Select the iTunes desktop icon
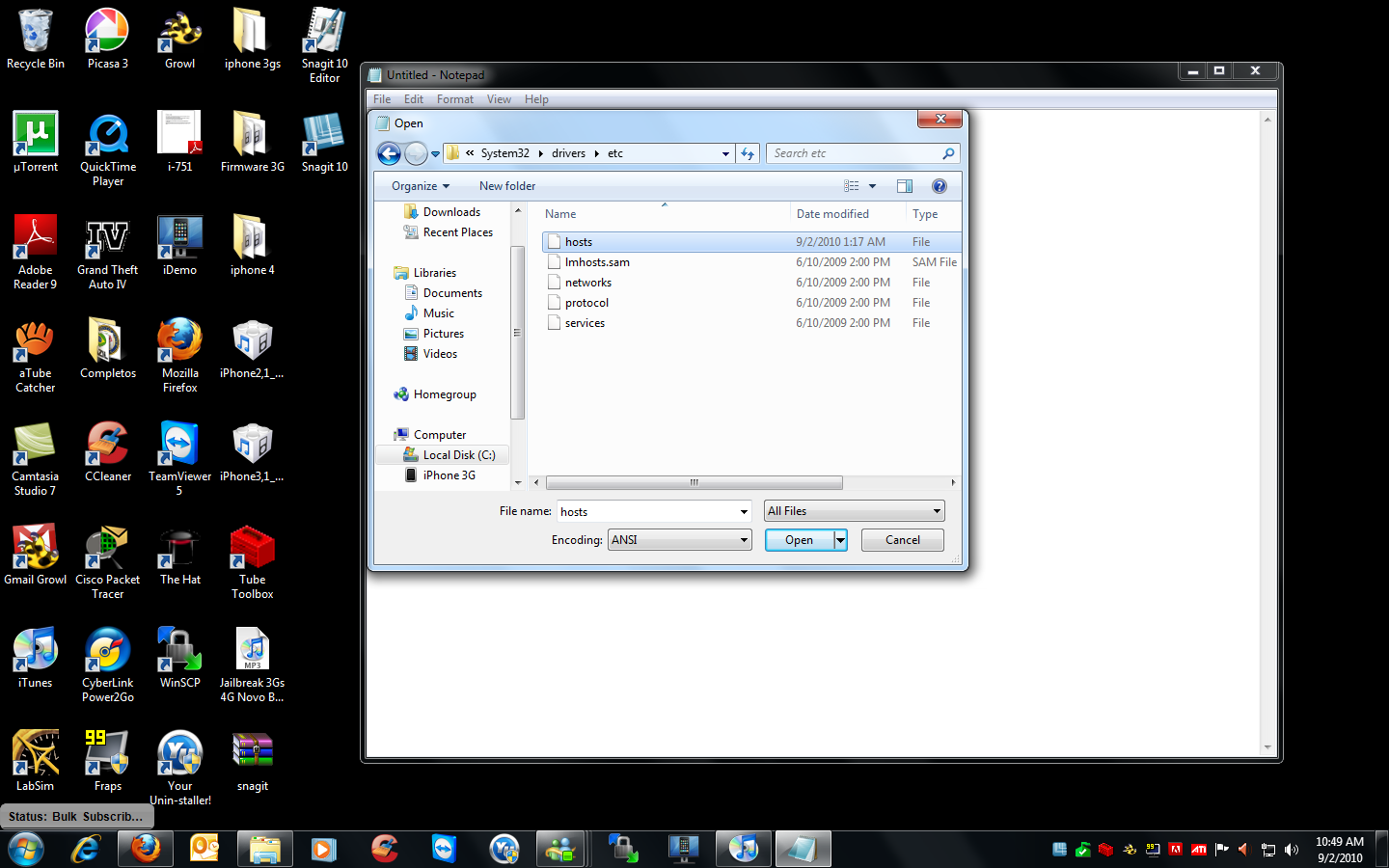The image size is (1389, 868). tap(36, 659)
